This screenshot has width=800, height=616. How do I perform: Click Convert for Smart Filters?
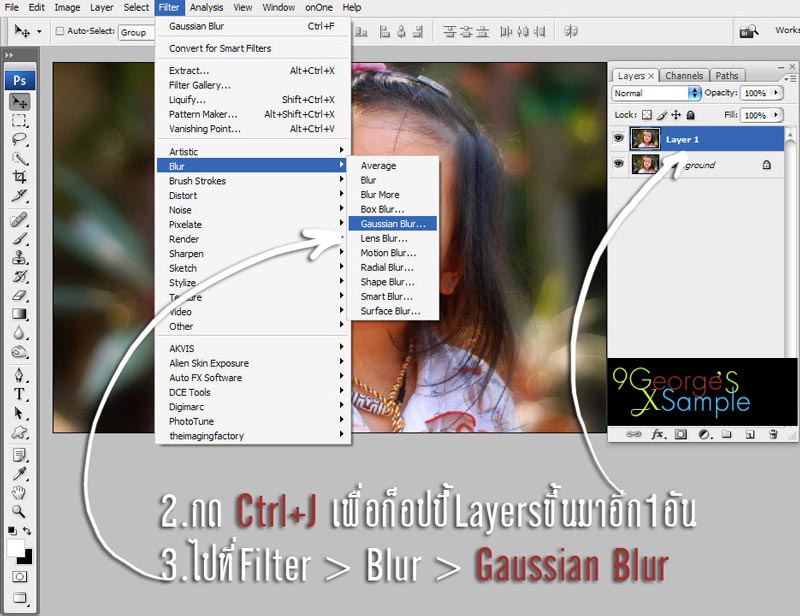point(253,48)
